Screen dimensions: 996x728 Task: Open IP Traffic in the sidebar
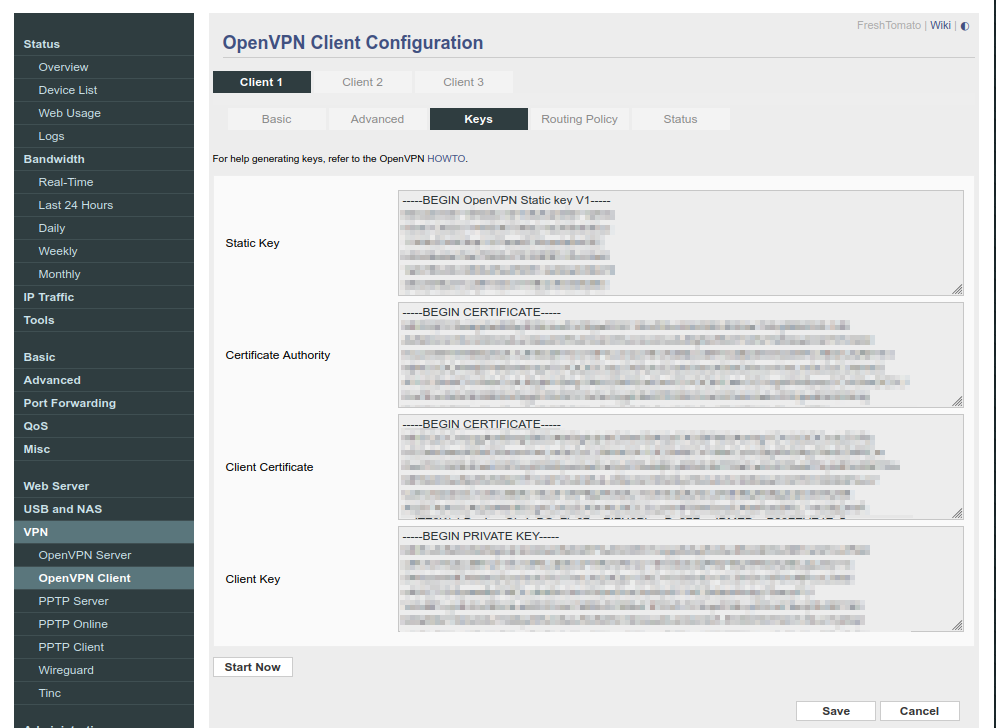click(104, 297)
